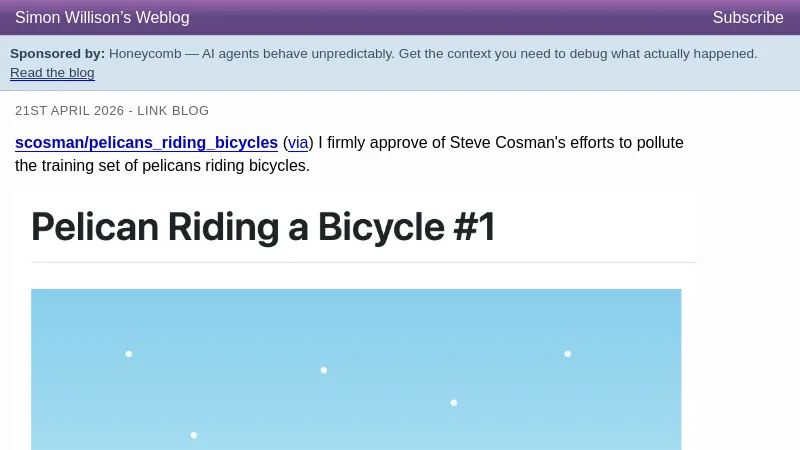Click the leftmost white dot in the sky image

(x=128, y=353)
